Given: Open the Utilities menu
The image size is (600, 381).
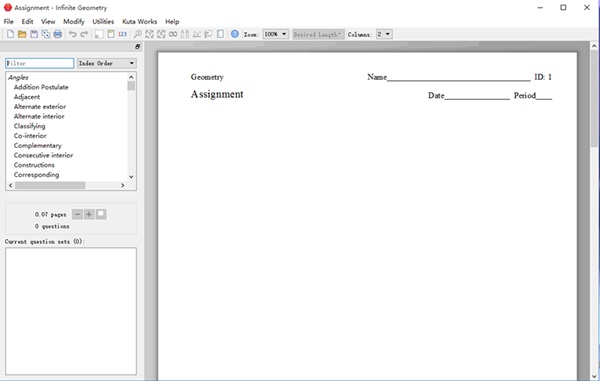Looking at the screenshot, I should [x=103, y=21].
